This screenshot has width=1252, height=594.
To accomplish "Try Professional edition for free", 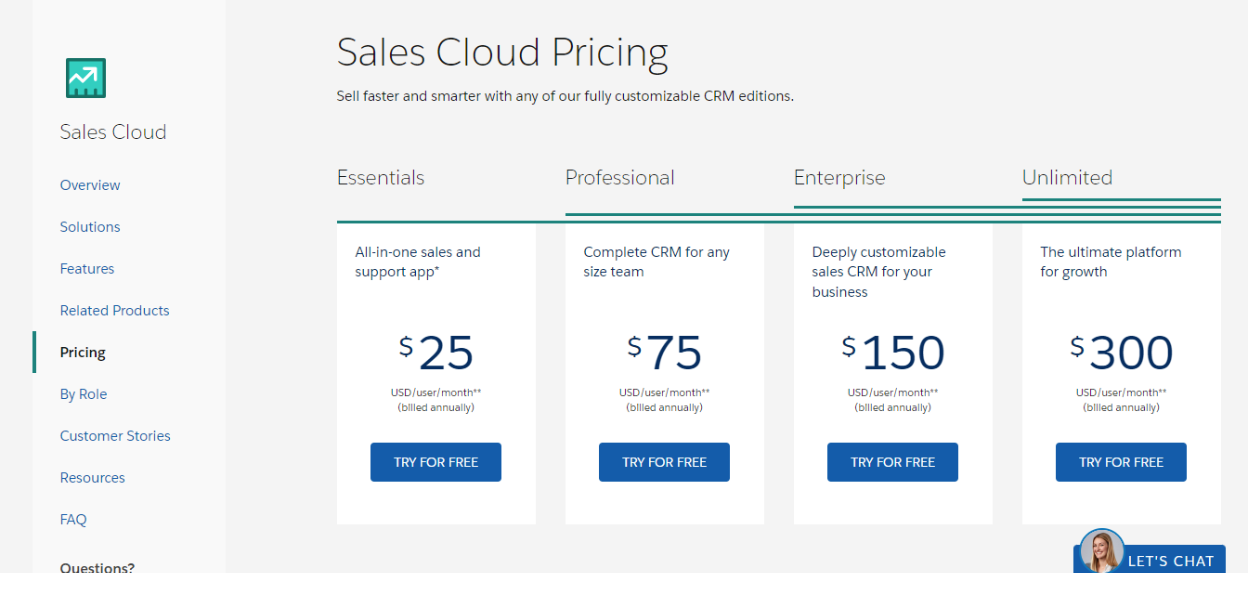I will pos(664,462).
